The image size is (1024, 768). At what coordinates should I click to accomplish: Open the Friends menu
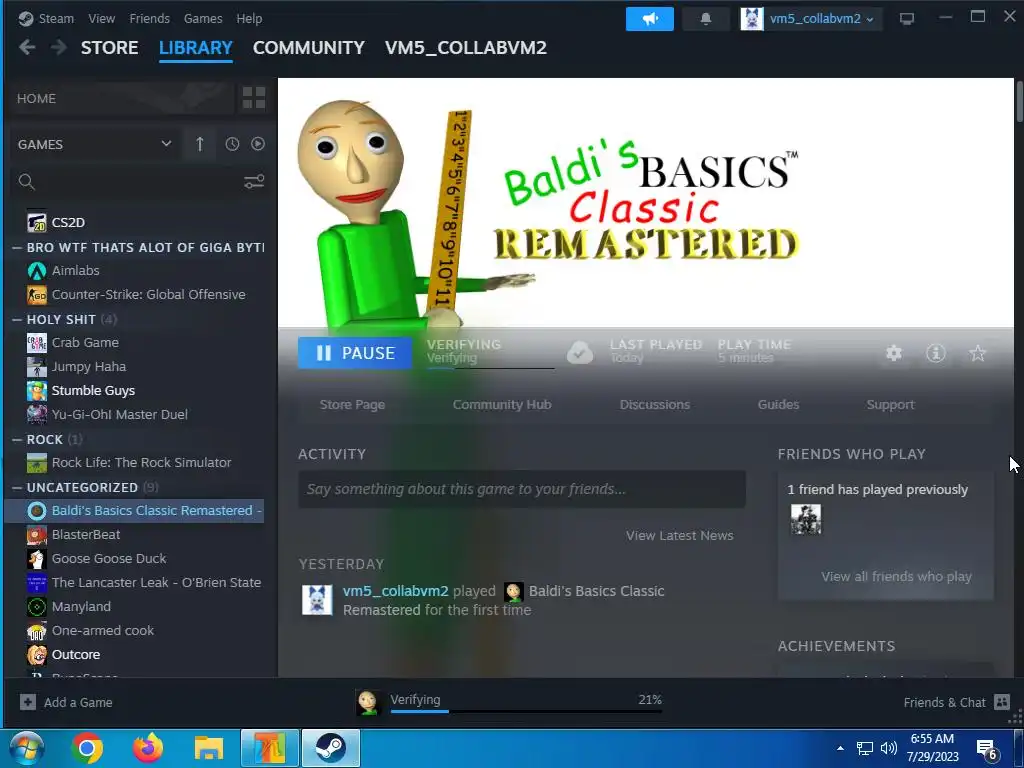coord(149,18)
